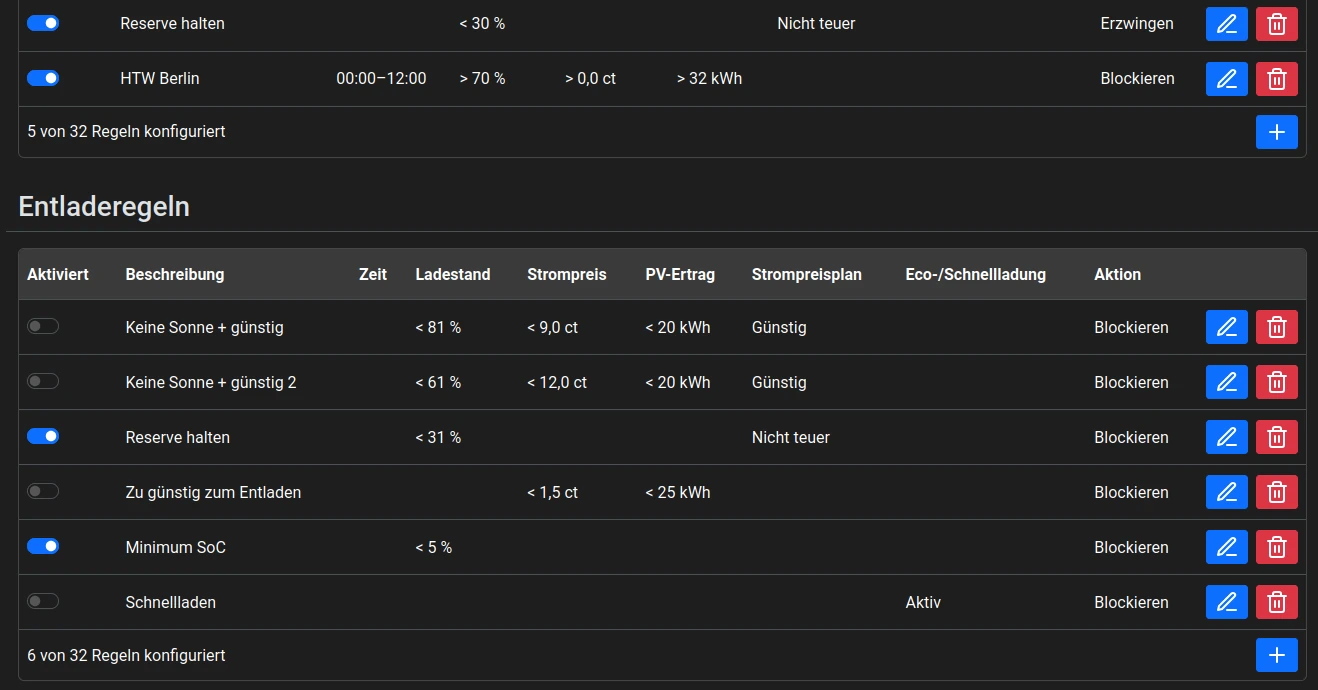
Task: Delete the Reserve halten discharge rule
Action: coord(1277,437)
